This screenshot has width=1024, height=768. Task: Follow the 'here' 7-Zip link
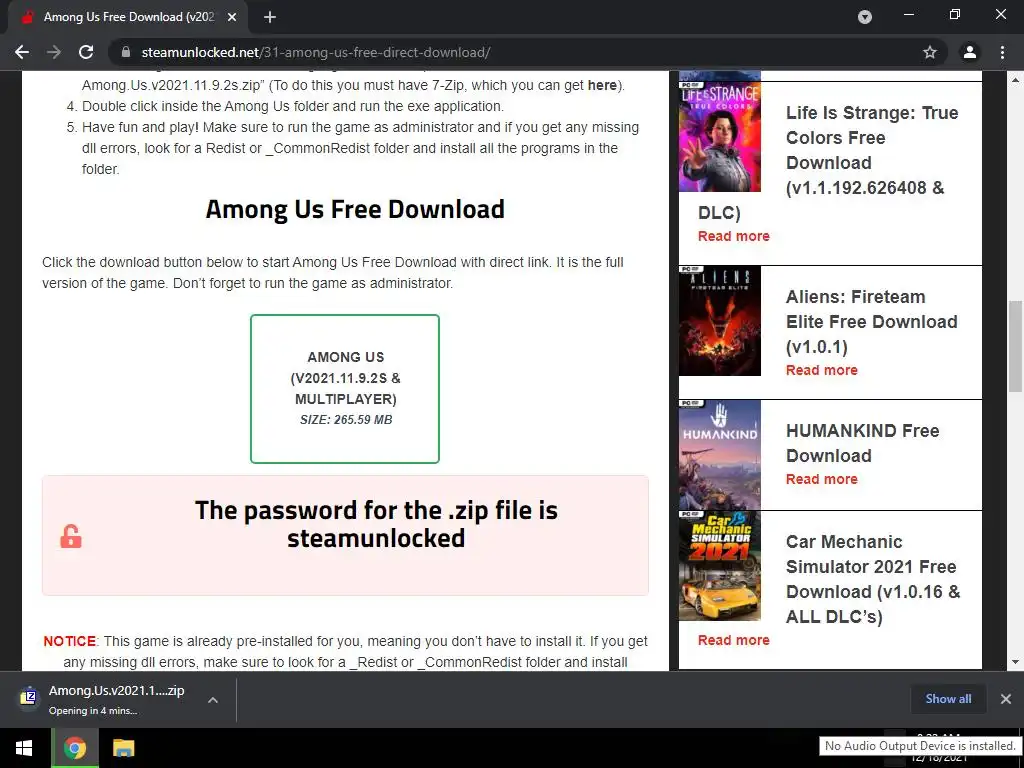point(602,86)
